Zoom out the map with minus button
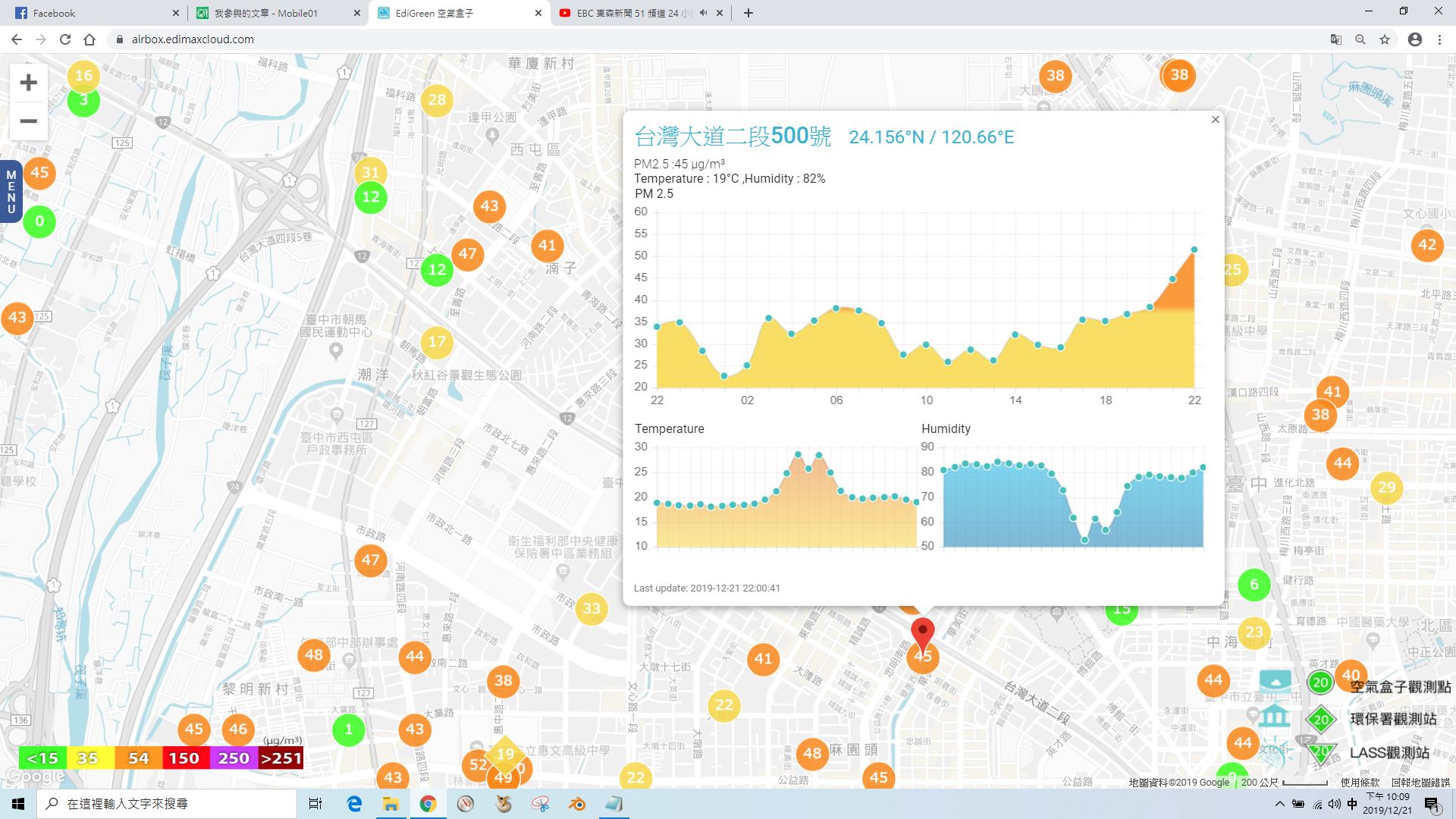Viewport: 1456px width, 819px height. (x=28, y=121)
